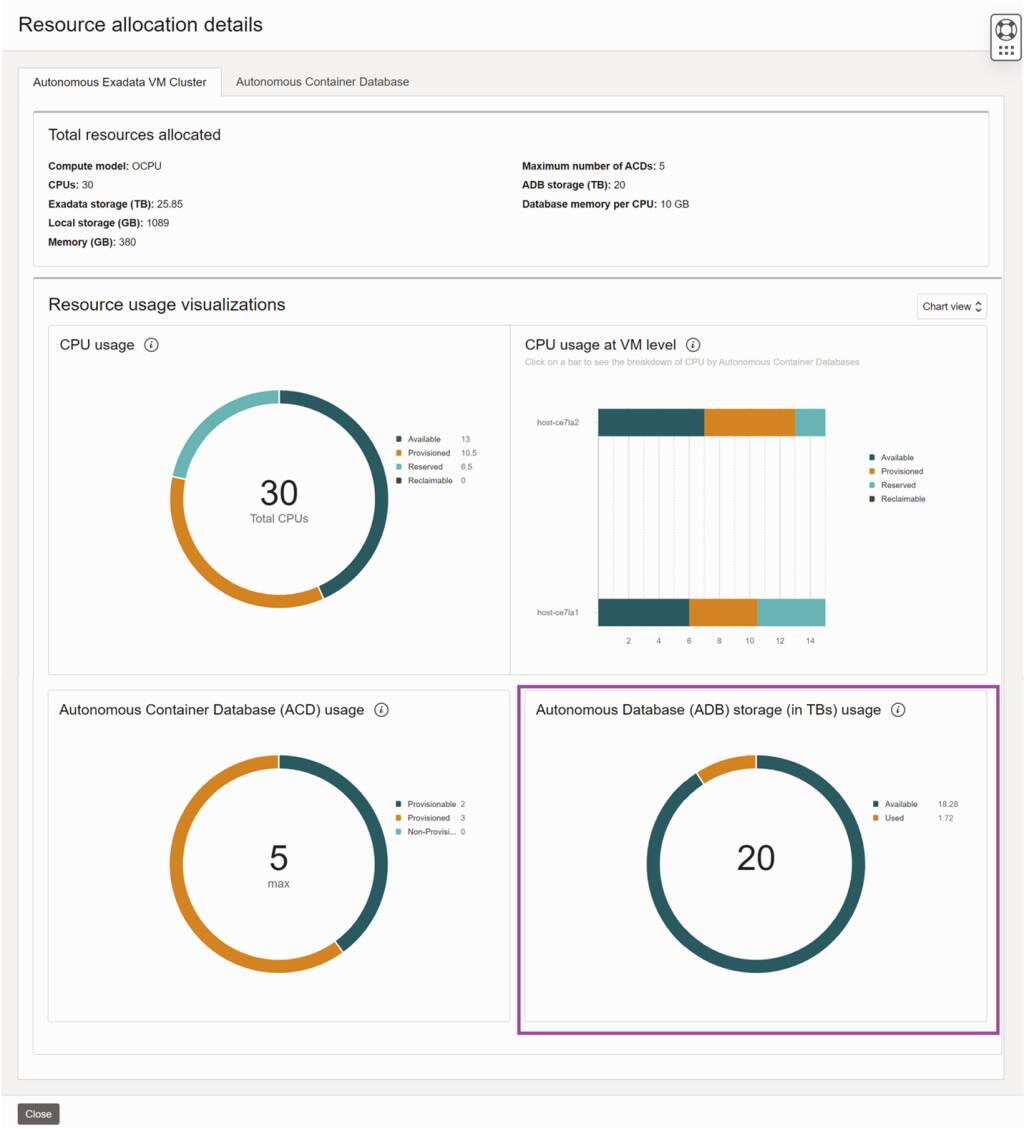The height and width of the screenshot is (1129, 1024).
Task: Select the Autonomous Exadata VM Cluster tab
Action: click(122, 82)
